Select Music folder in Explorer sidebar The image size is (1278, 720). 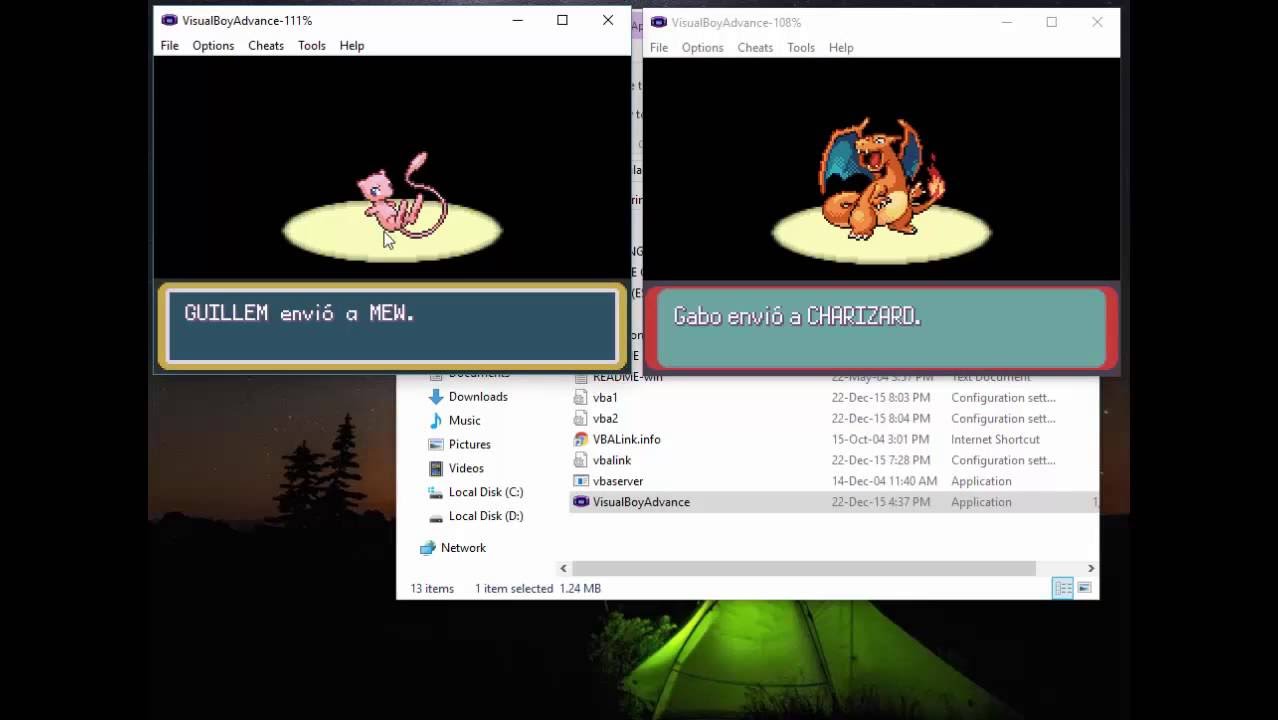point(464,420)
